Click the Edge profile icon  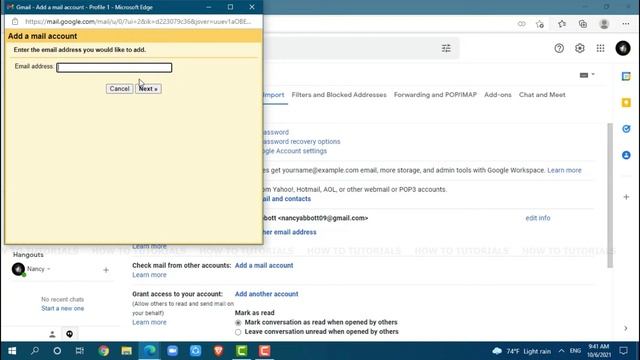pos(604,24)
